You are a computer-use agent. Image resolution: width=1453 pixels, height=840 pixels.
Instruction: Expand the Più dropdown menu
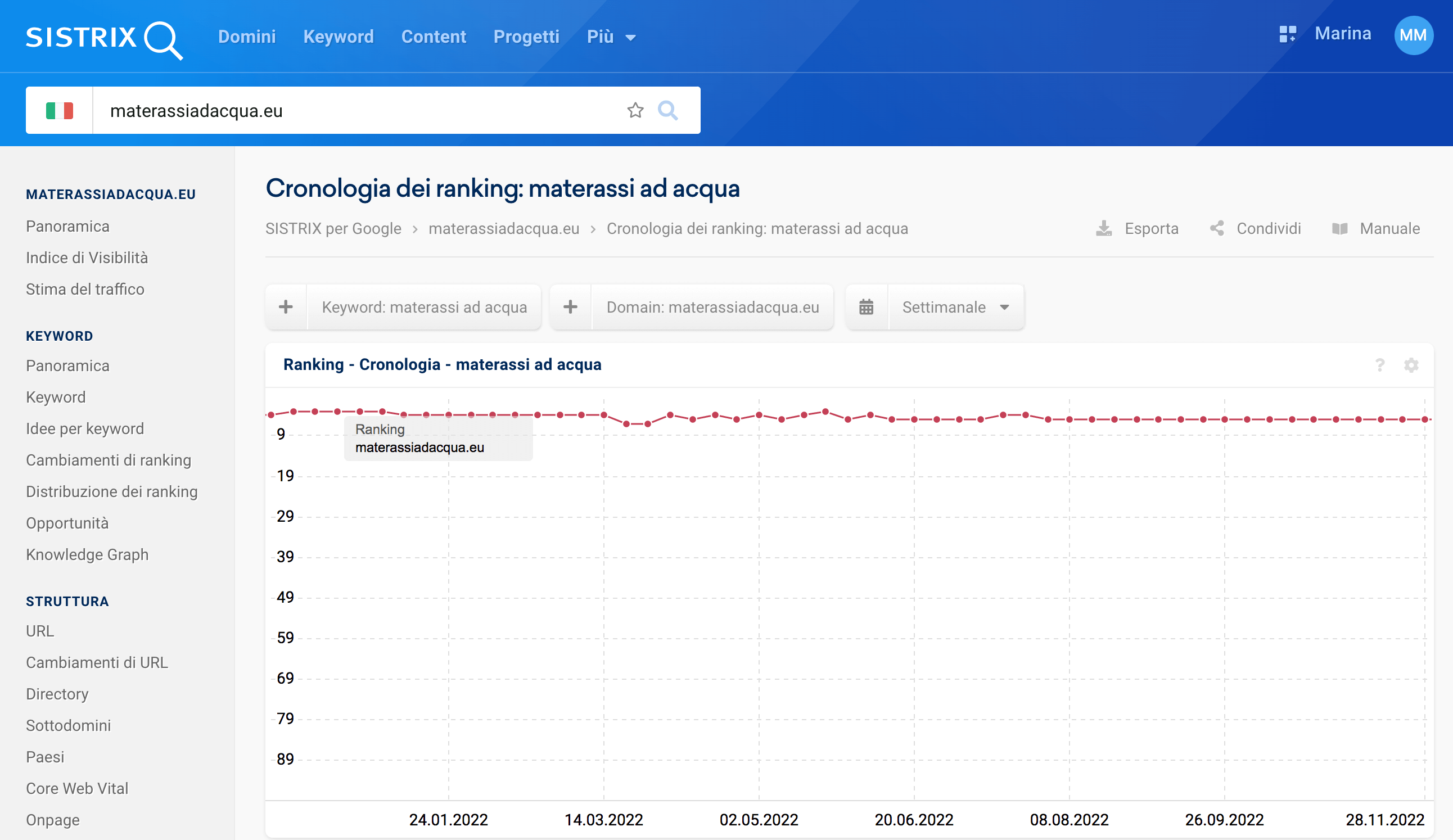coord(611,37)
